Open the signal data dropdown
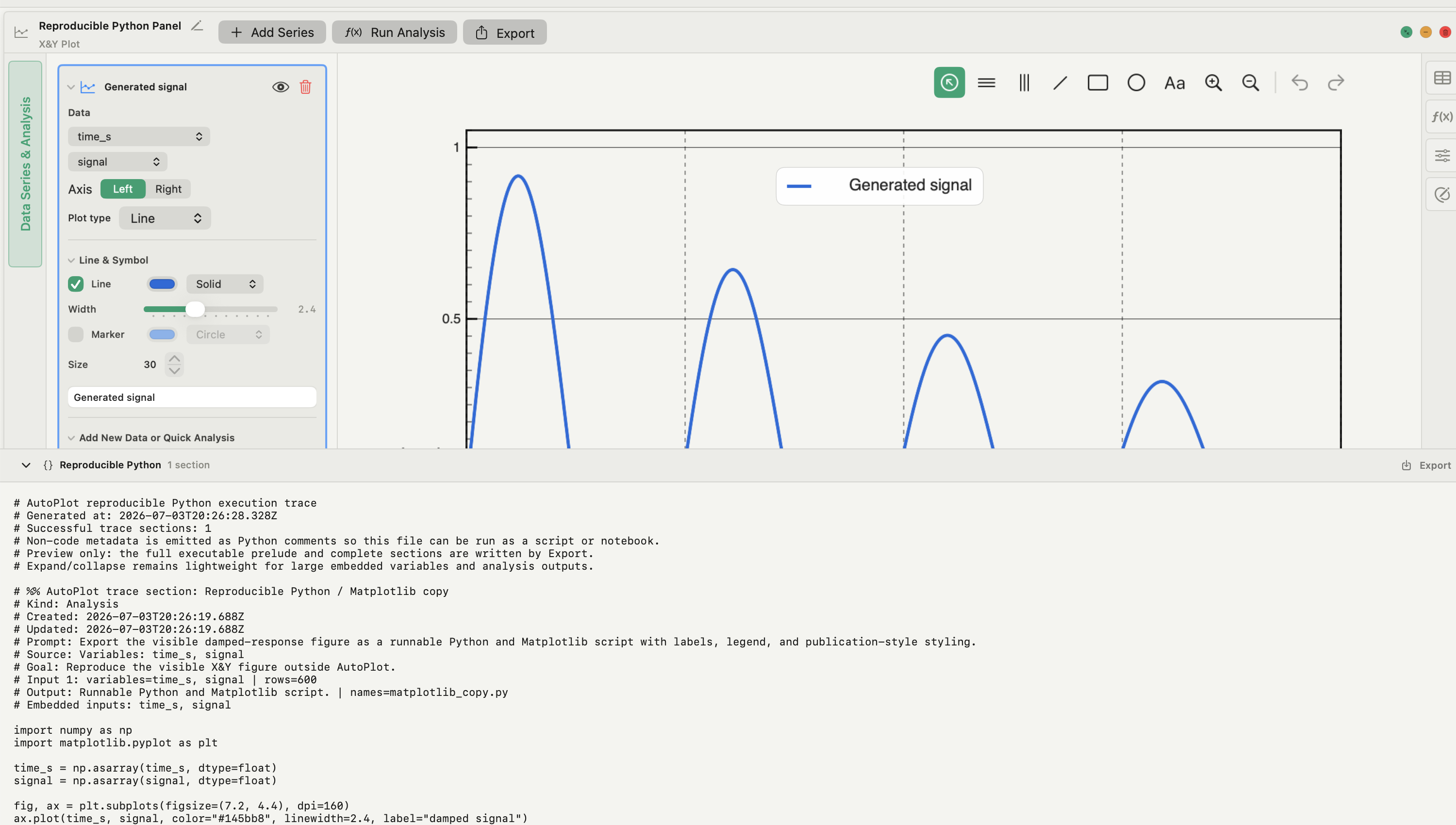 117,162
